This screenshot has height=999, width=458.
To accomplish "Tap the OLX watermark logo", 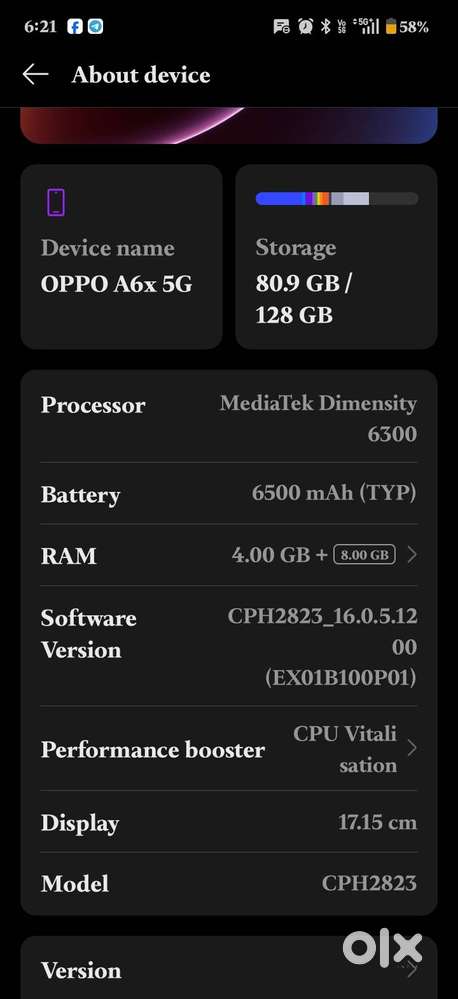I will pyautogui.click(x=382, y=948).
